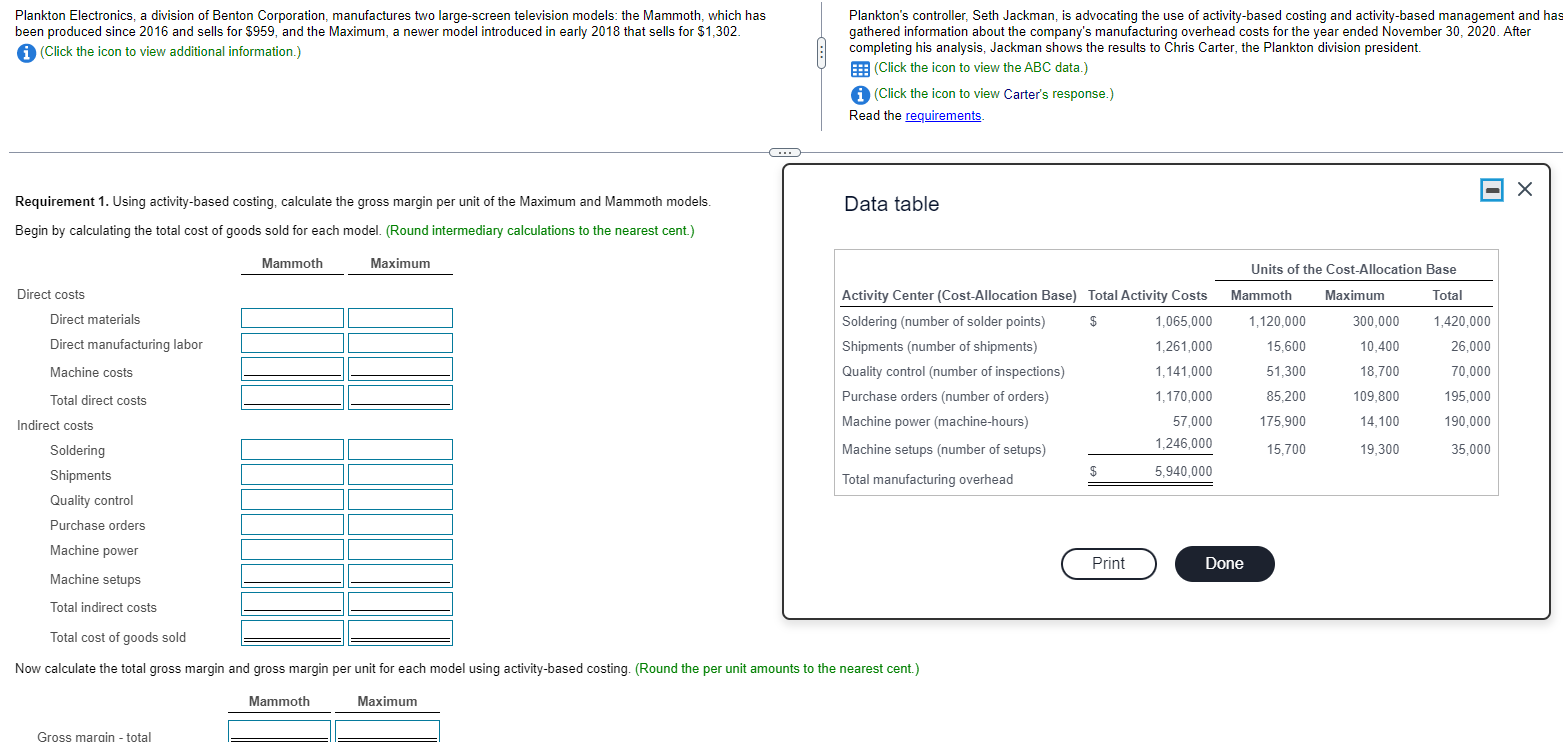Open the ABC data table icon
Viewport: 1563px width, 744px height.
tap(859, 68)
